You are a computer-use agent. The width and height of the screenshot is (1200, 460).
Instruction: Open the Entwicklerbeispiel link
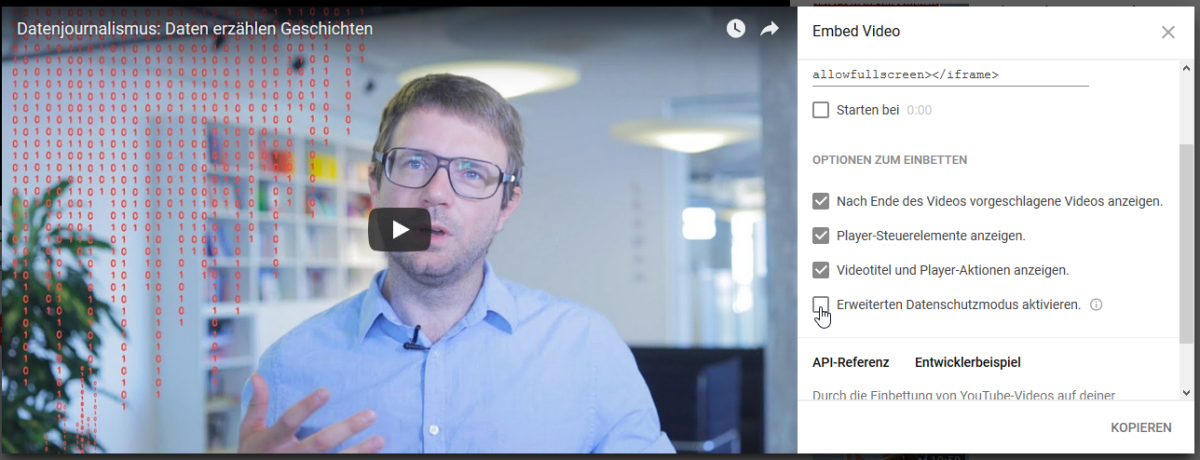968,362
